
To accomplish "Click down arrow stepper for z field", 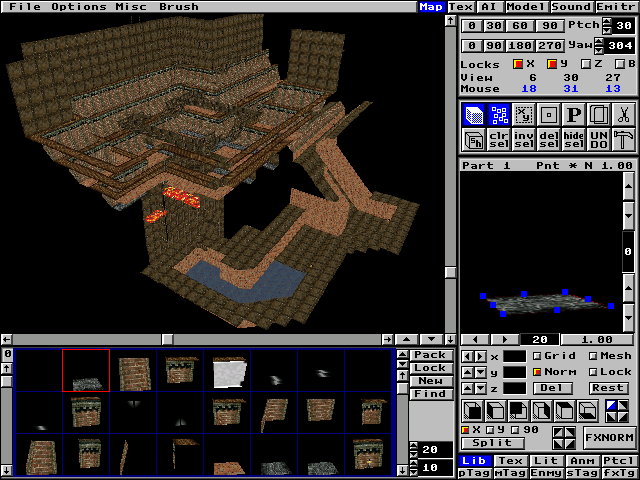I will 481,388.
